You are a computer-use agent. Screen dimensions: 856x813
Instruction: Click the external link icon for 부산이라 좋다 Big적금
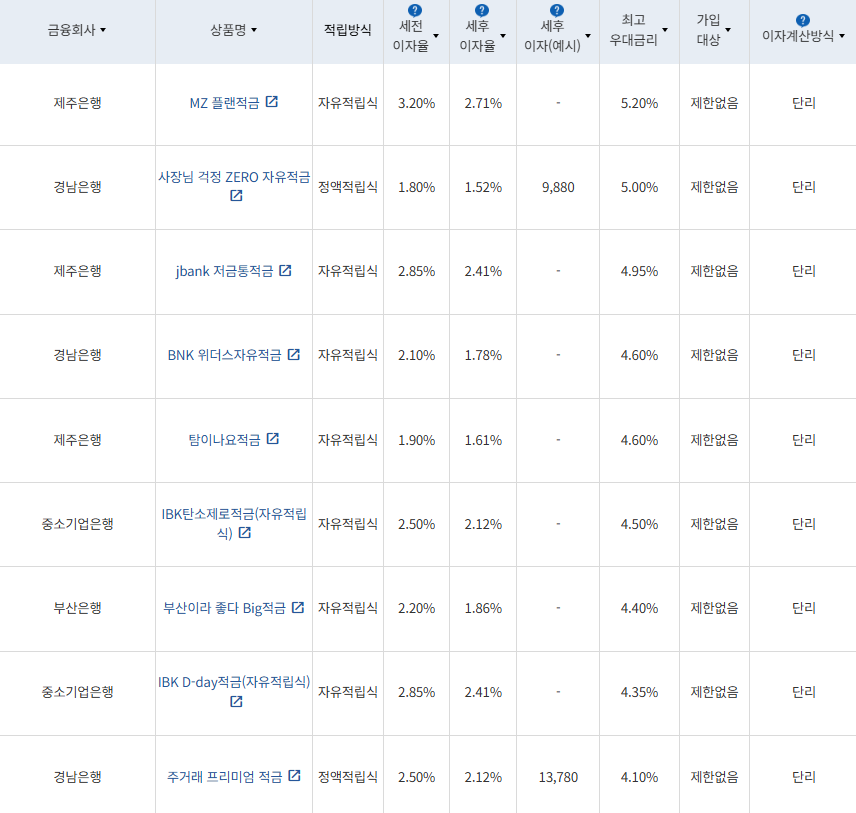click(298, 607)
